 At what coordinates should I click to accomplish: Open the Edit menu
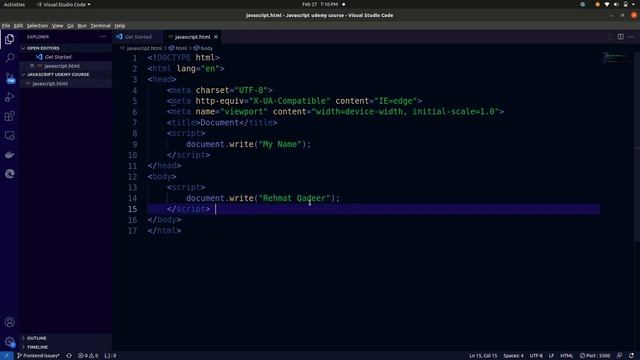(18, 26)
